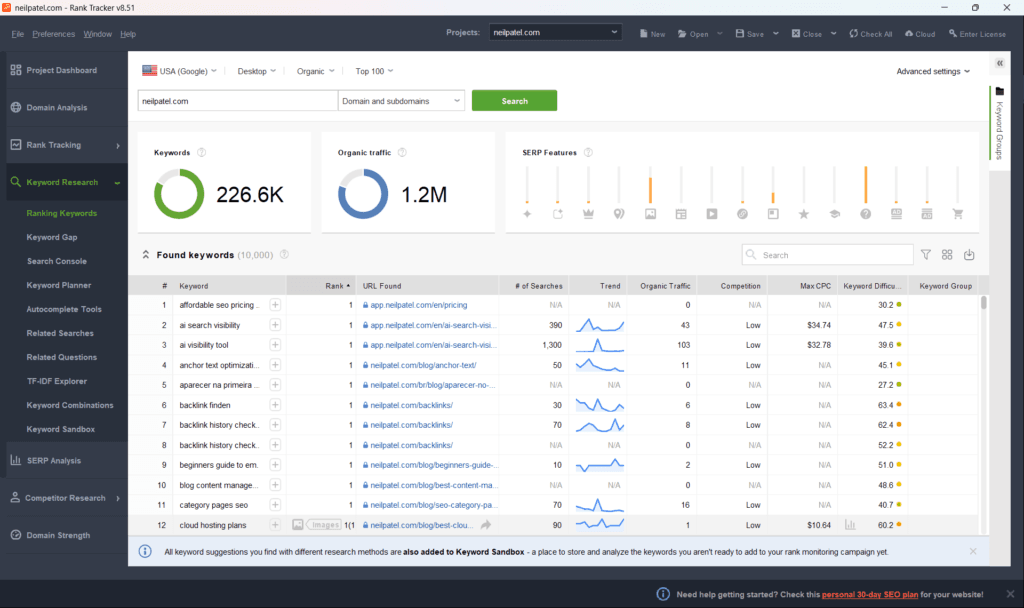1024x608 pixels.
Task: Click the filter funnel icon above the table
Action: [925, 255]
